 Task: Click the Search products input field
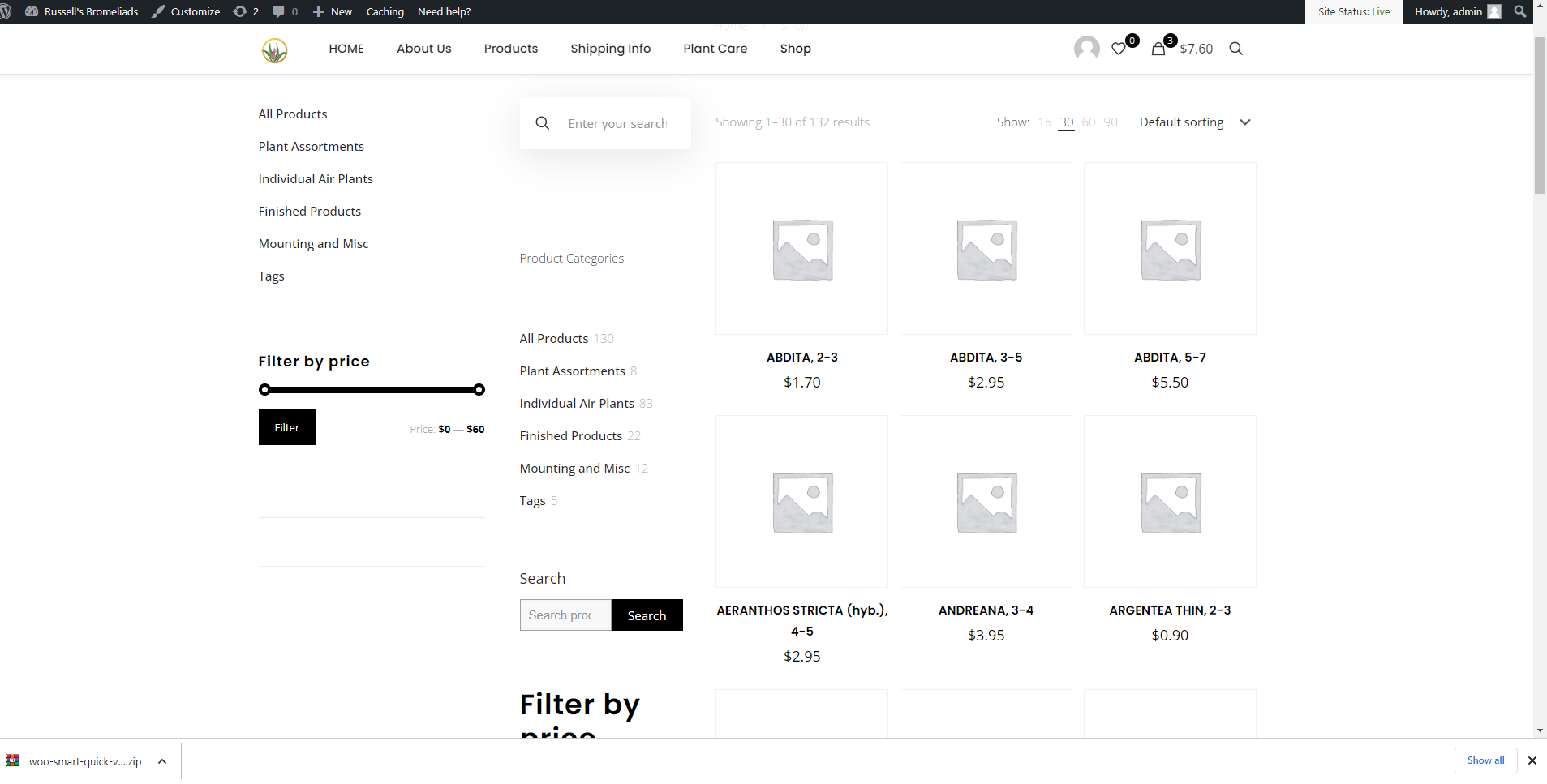(x=565, y=615)
